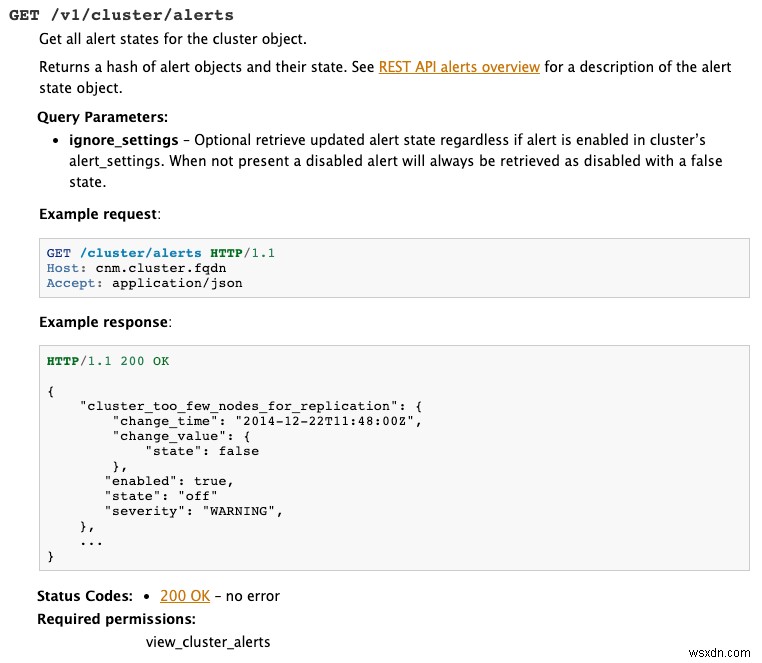Click the Host: cnm.cluster.fqdn header line
762x663 pixels.
pos(123,268)
